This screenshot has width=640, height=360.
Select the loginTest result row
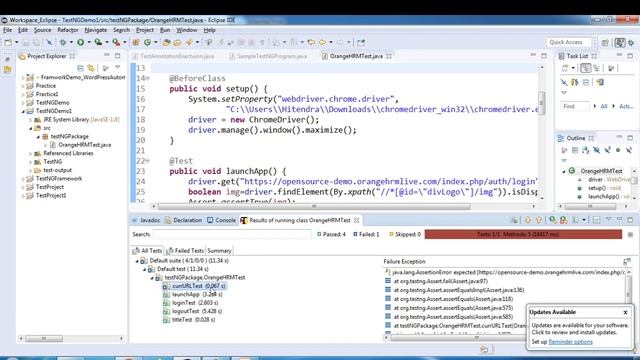click(191, 303)
